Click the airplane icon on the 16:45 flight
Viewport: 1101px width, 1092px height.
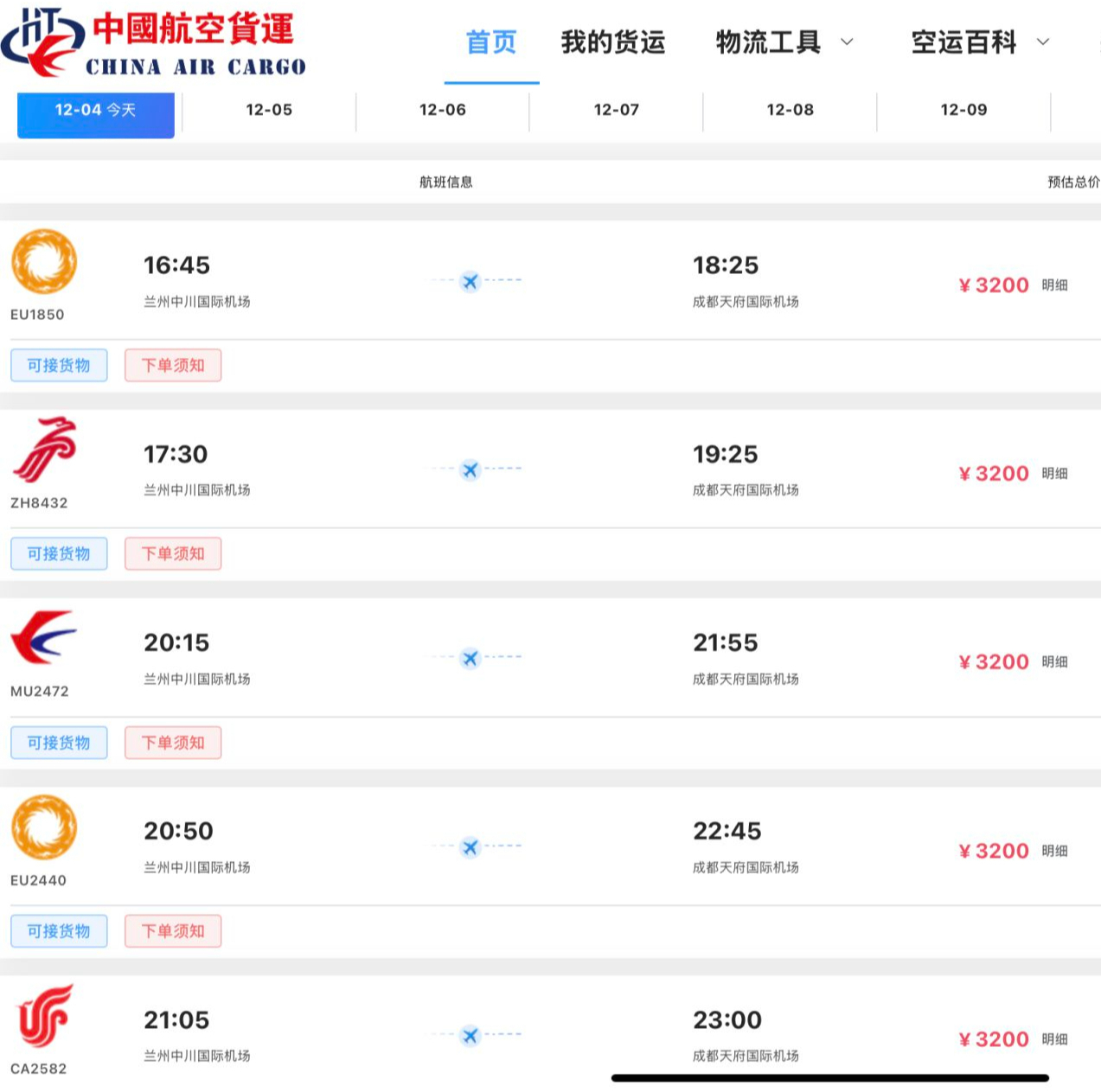(x=470, y=281)
